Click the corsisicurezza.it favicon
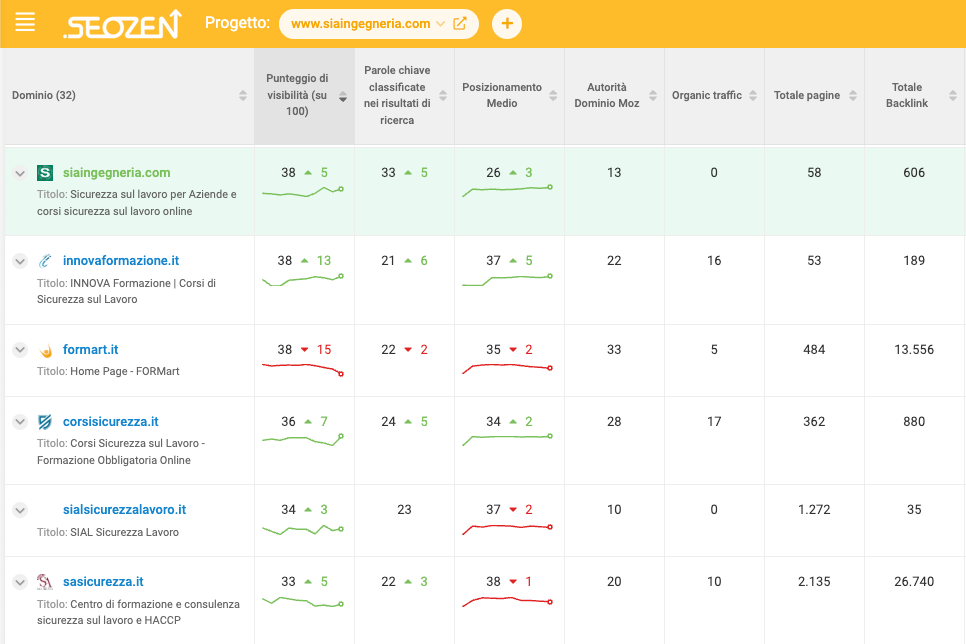966x644 pixels. pyautogui.click(x=45, y=422)
